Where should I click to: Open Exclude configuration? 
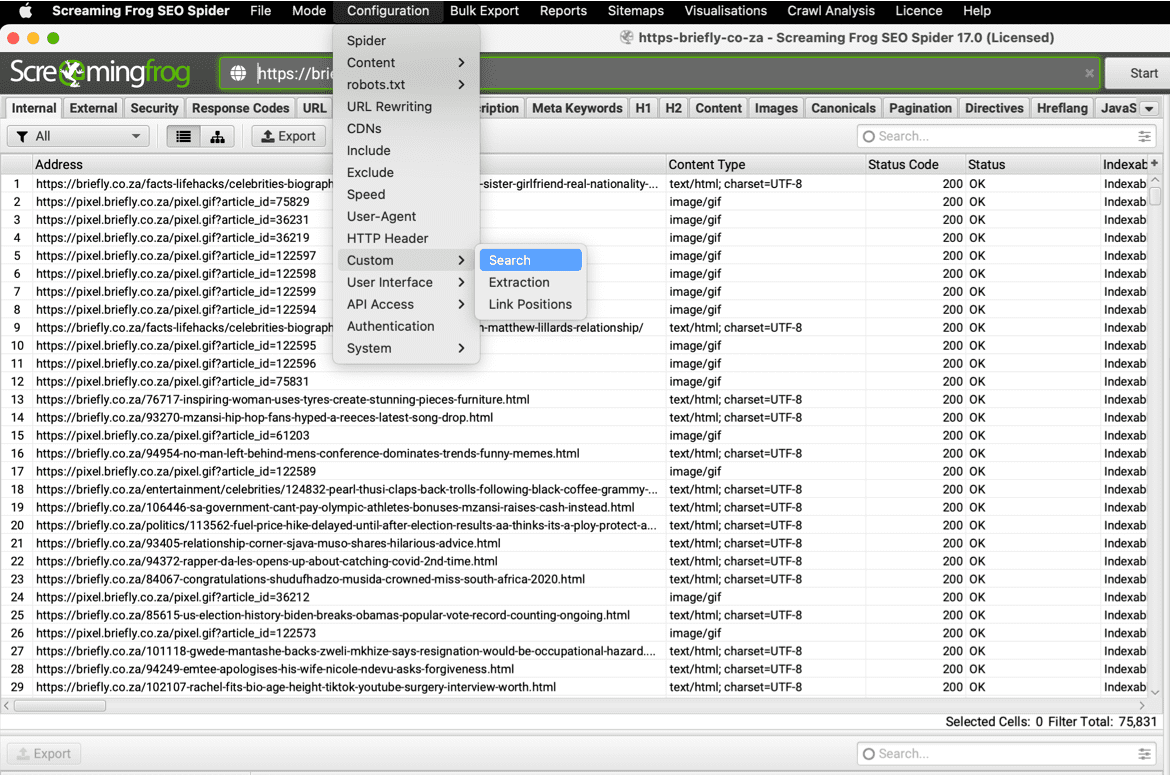(x=406, y=172)
